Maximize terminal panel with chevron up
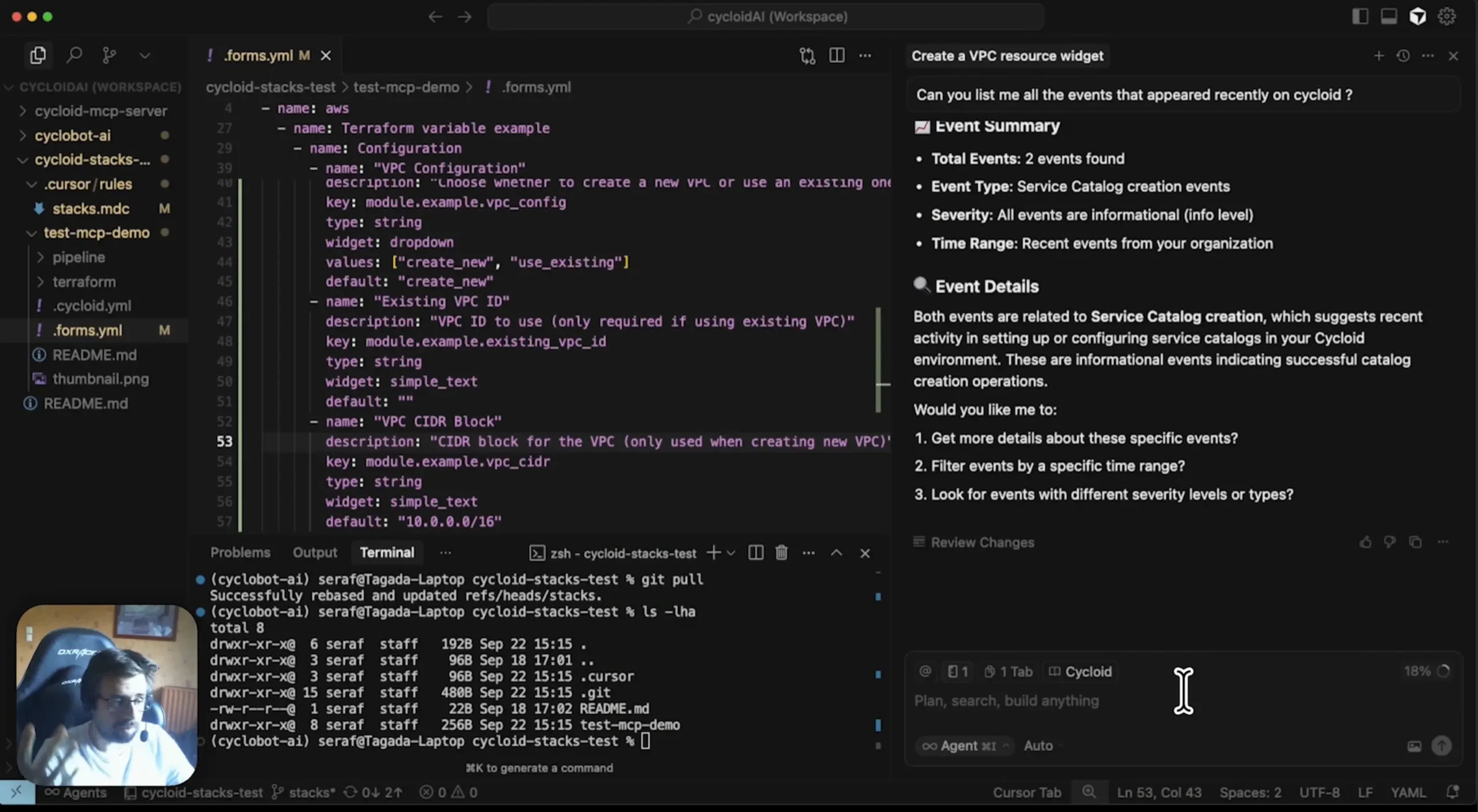 [836, 553]
